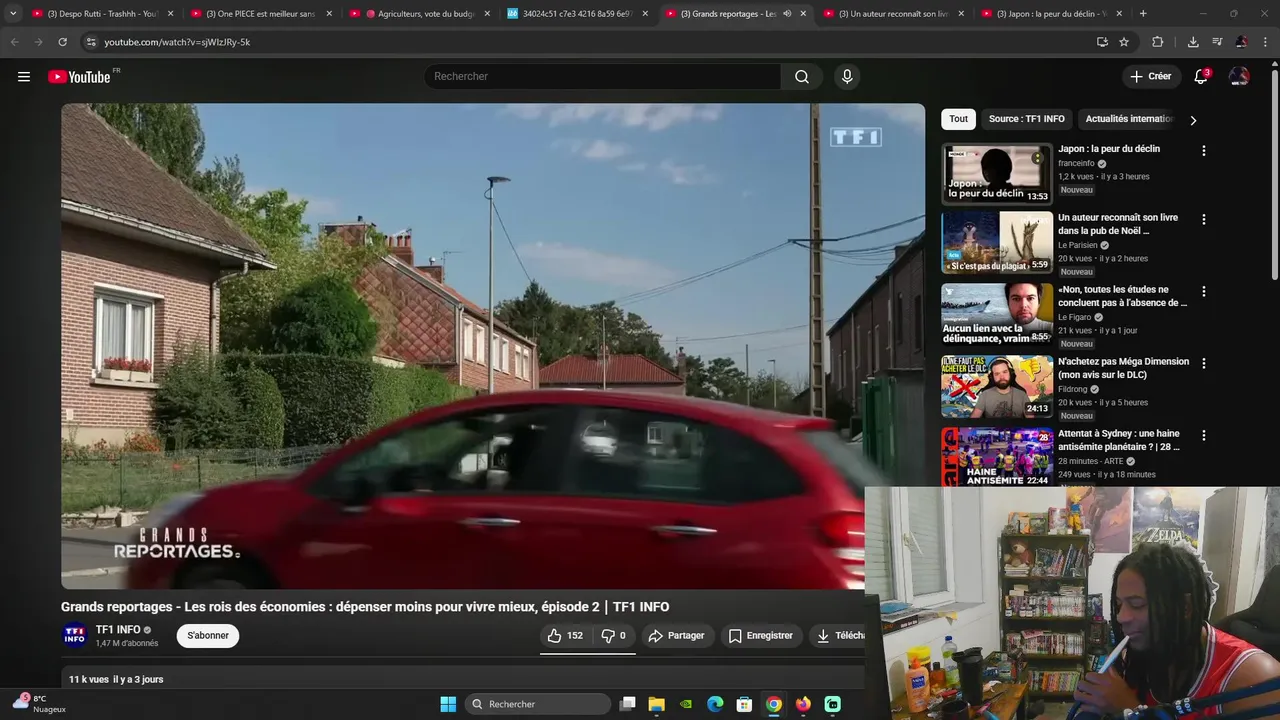Bookmark this page with the star
The width and height of the screenshot is (1280, 720).
tap(1124, 42)
